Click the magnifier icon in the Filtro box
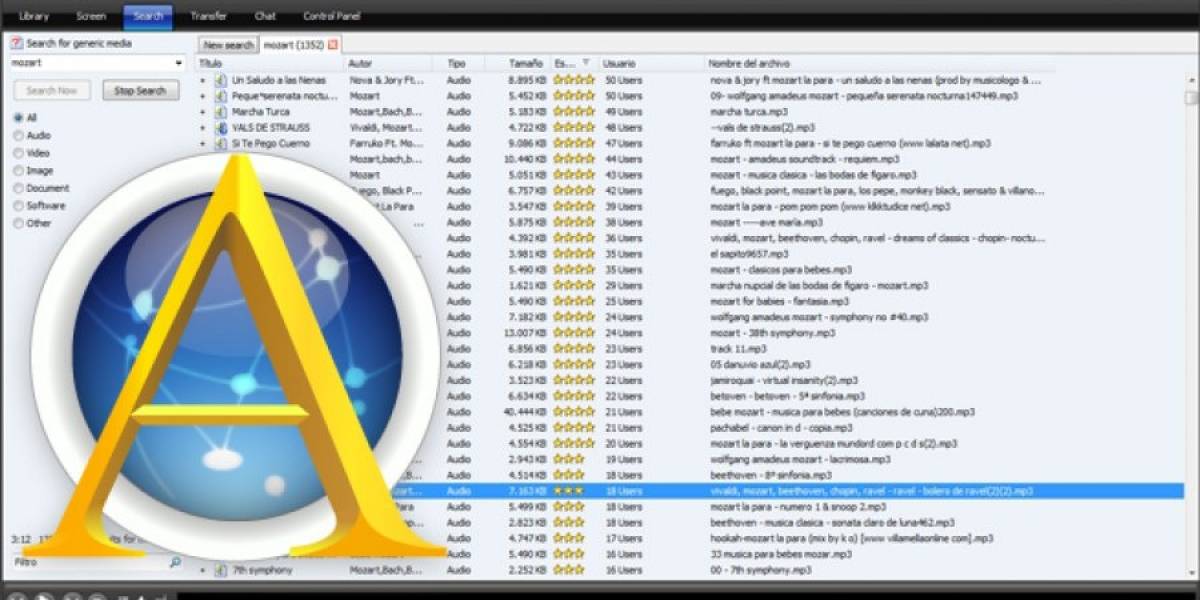This screenshot has width=1200, height=600. pos(174,563)
